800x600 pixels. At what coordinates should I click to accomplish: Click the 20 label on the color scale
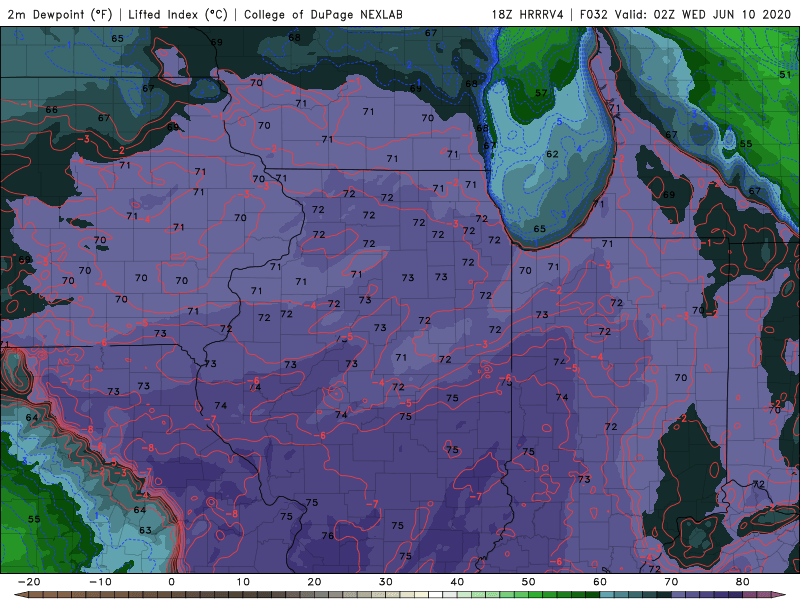click(314, 582)
